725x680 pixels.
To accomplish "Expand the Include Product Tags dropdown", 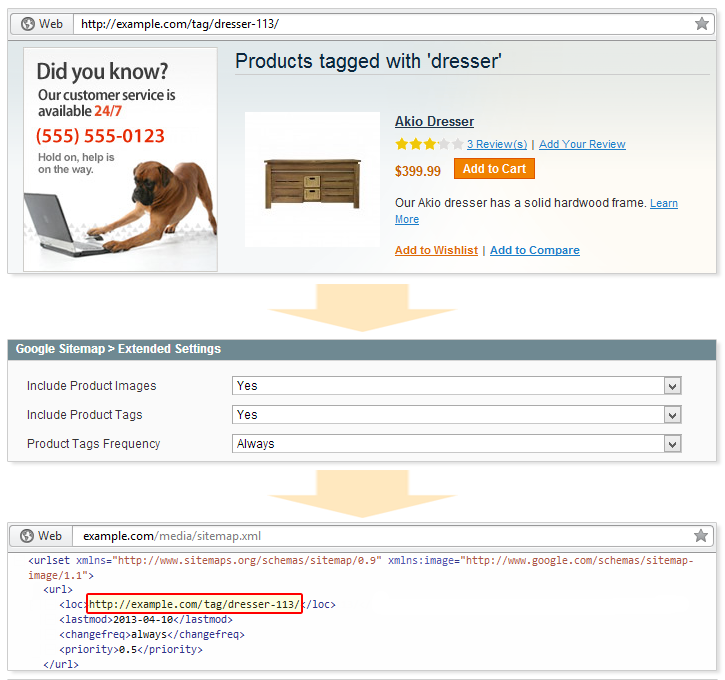I will (x=456, y=415).
